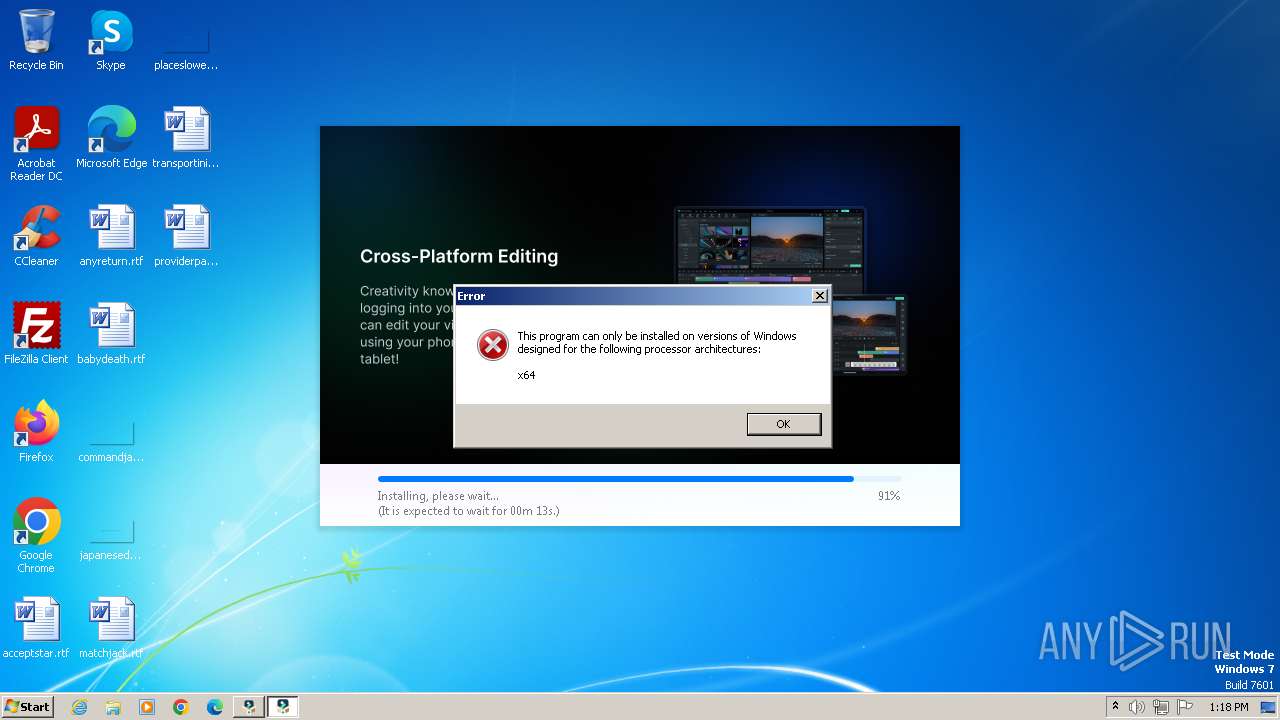Select transportini Word document icon
1280x720 pixels.
185,138
